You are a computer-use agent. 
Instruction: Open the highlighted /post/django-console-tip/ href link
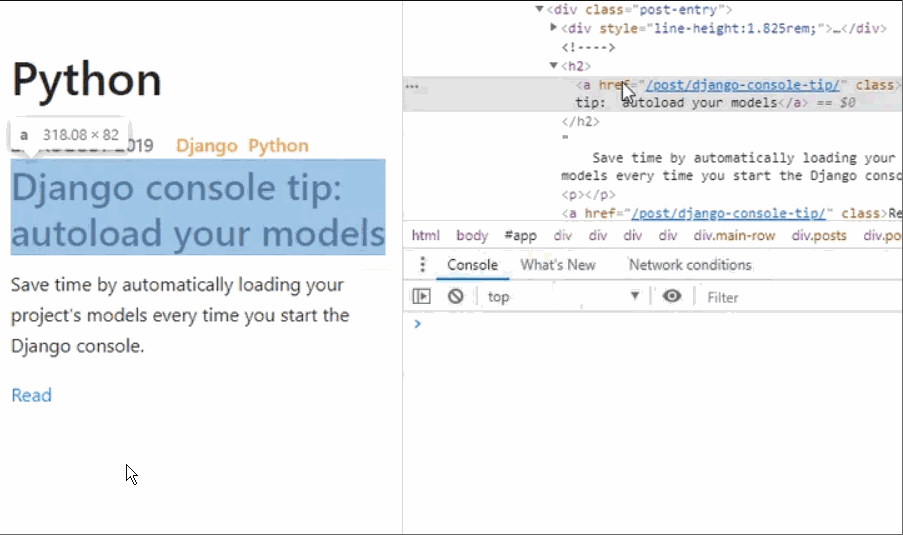point(742,85)
